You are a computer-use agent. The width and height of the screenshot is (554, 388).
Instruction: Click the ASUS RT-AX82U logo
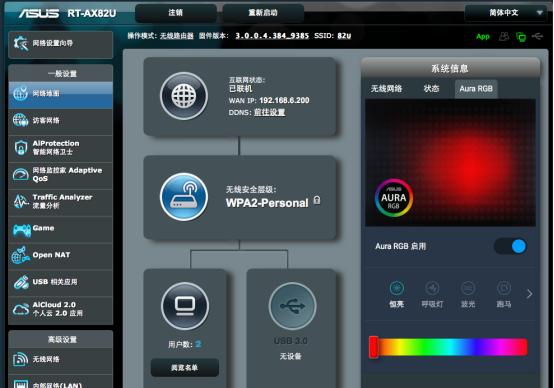pos(67,13)
